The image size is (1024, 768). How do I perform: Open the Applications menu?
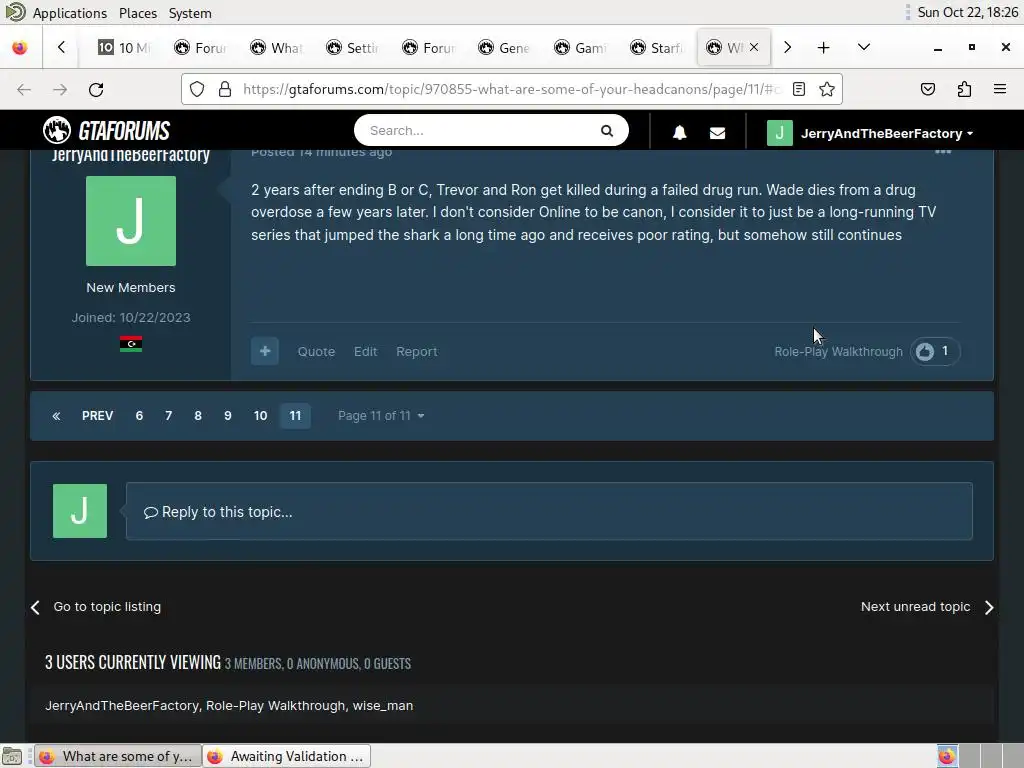(x=69, y=13)
